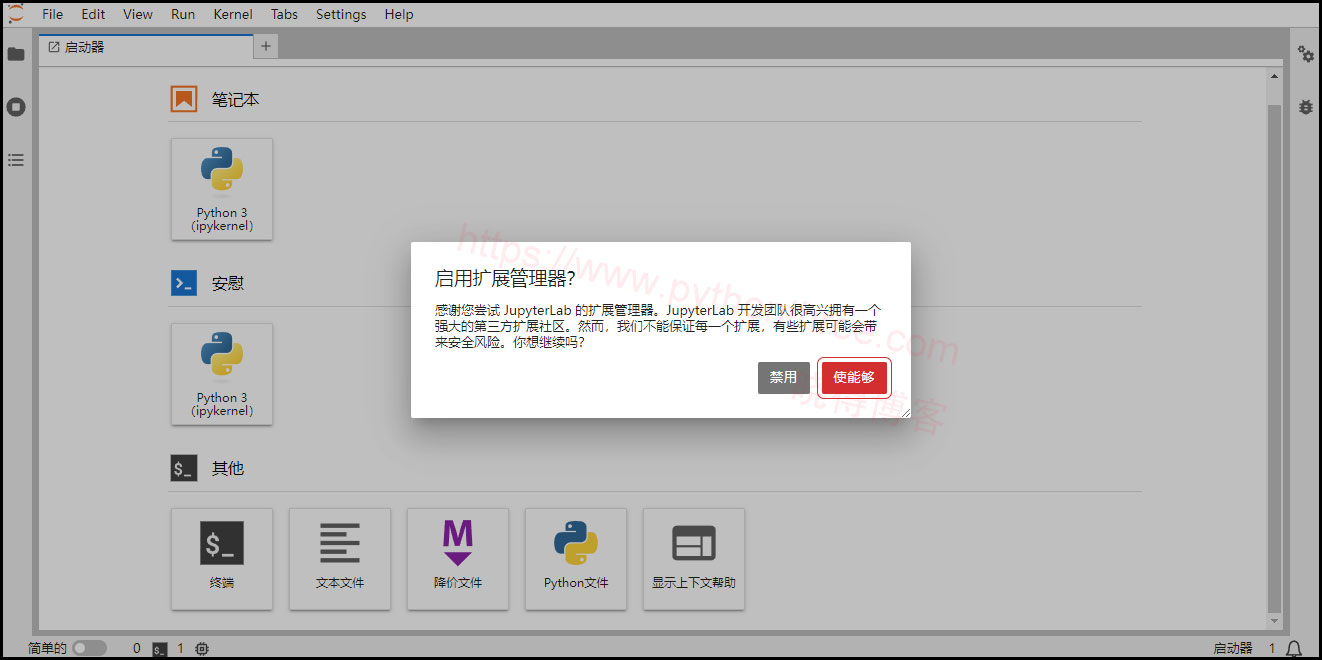Open the File menu

(52, 14)
